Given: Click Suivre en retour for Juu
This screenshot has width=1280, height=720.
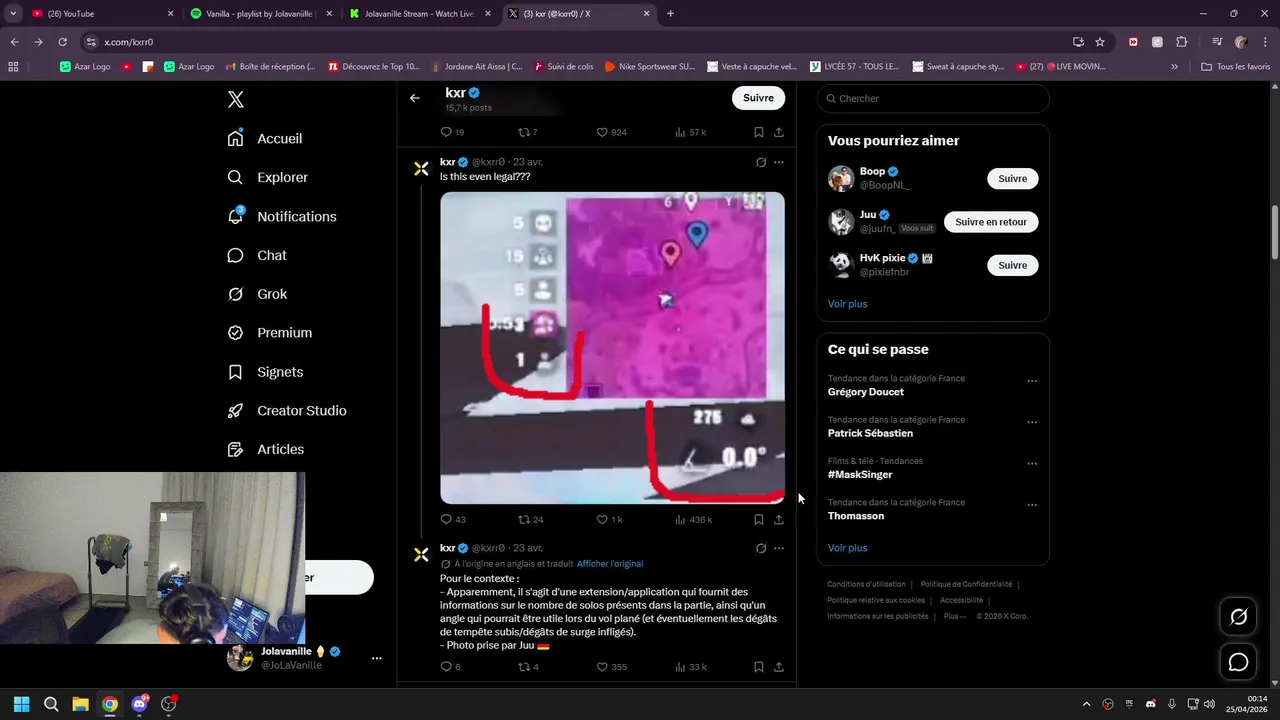Looking at the screenshot, I should 990,222.
